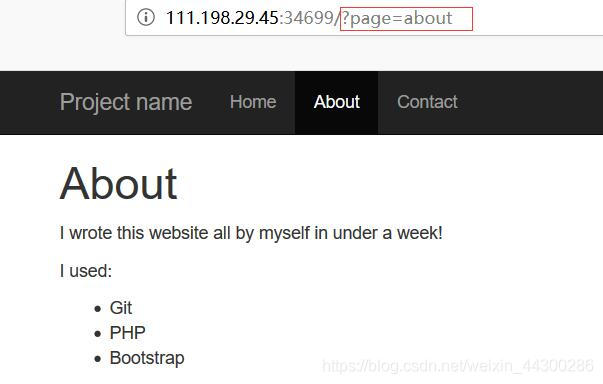Click the Bootstrap list item
The image size is (603, 384).
click(147, 358)
